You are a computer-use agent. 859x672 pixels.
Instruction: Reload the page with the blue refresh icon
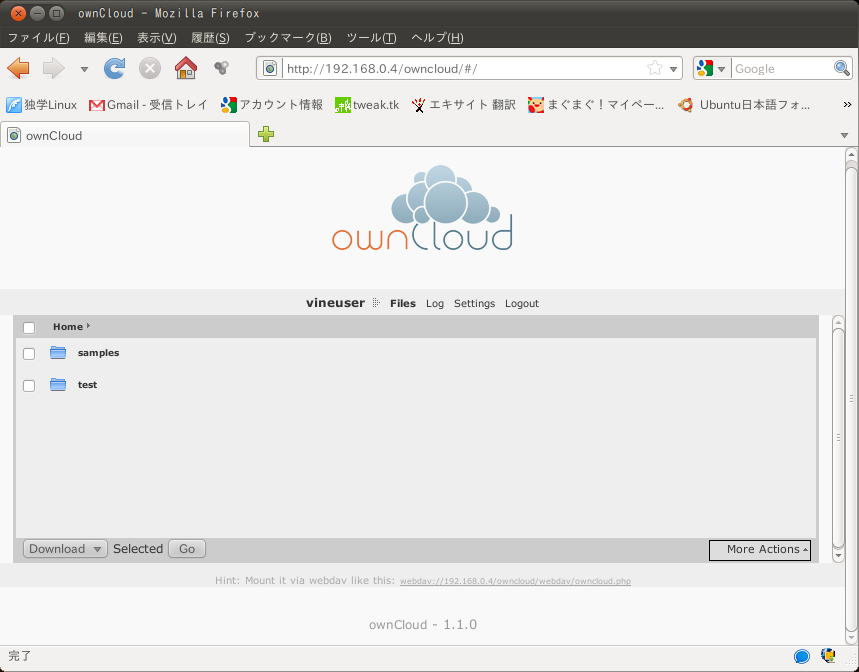(114, 68)
